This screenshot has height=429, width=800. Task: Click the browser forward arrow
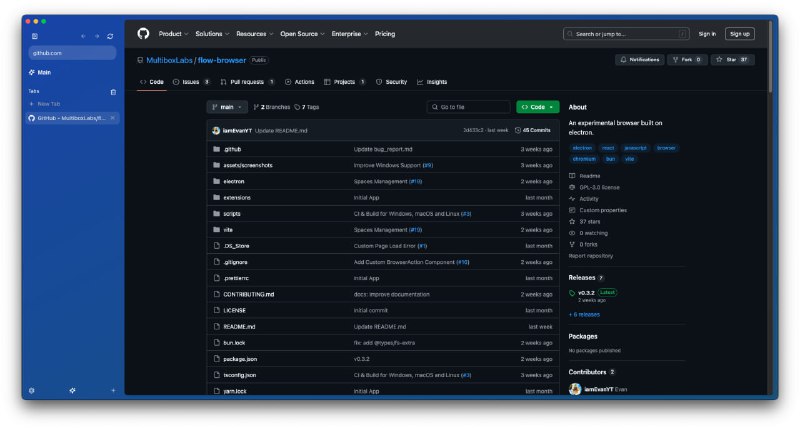tap(97, 36)
